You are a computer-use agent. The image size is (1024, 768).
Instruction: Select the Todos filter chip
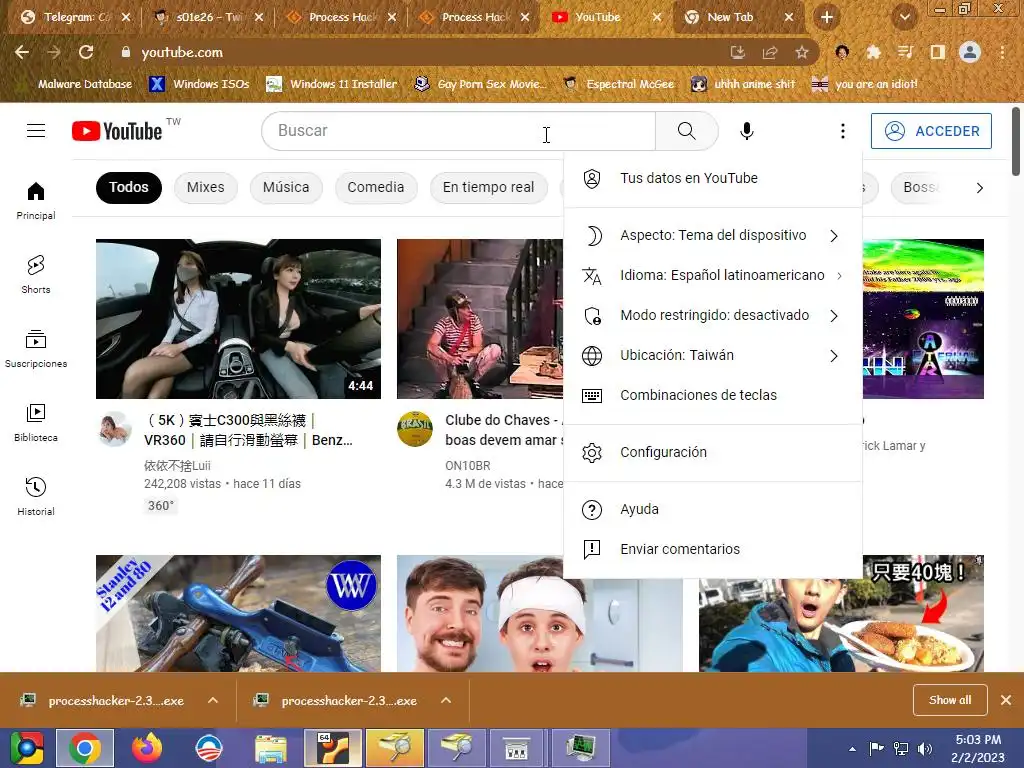129,188
